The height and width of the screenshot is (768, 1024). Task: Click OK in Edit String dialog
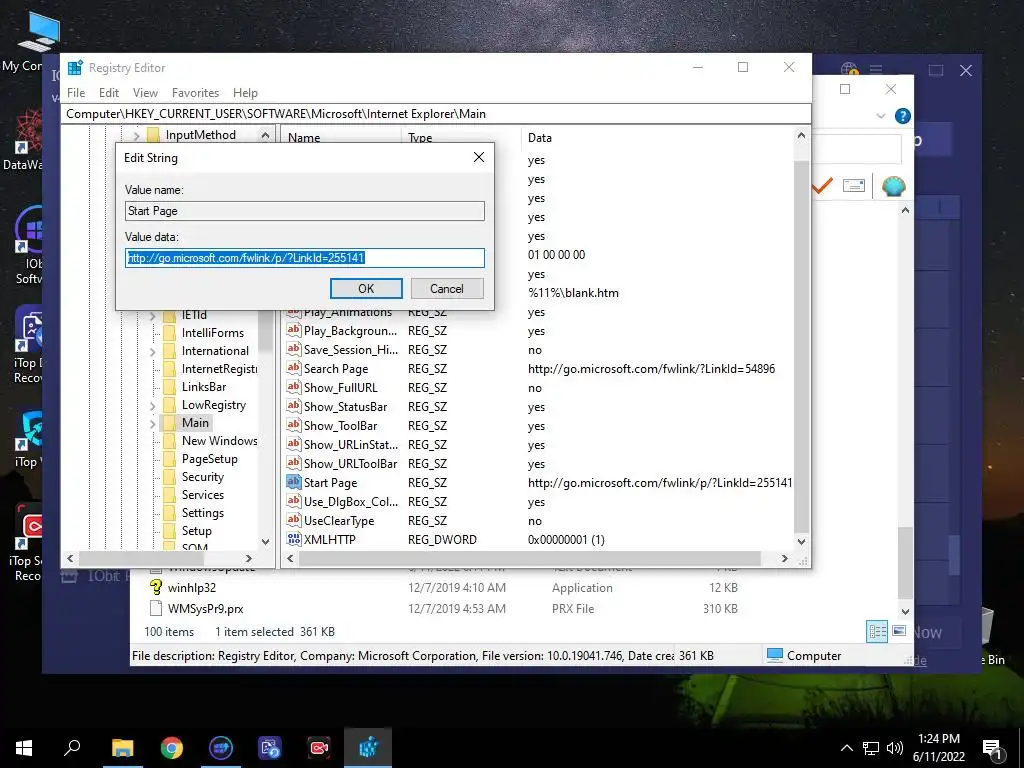click(366, 289)
